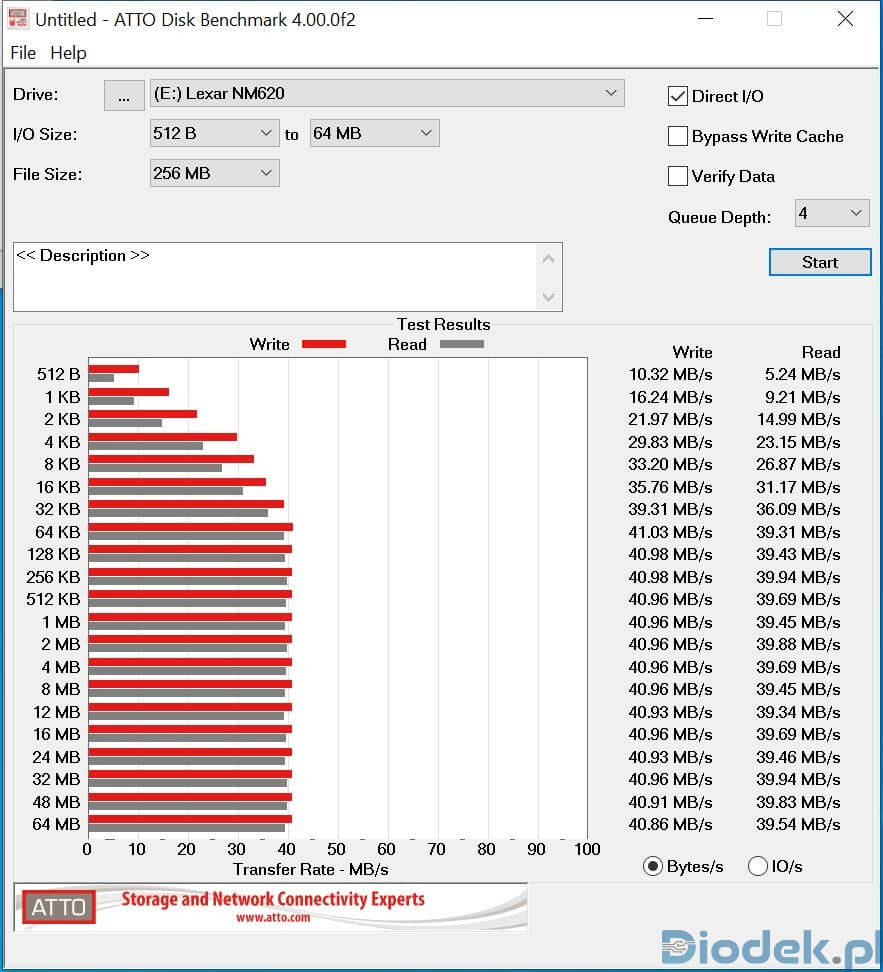Click the gray Read legend swatch
This screenshot has height=972, width=883.
[x=461, y=344]
